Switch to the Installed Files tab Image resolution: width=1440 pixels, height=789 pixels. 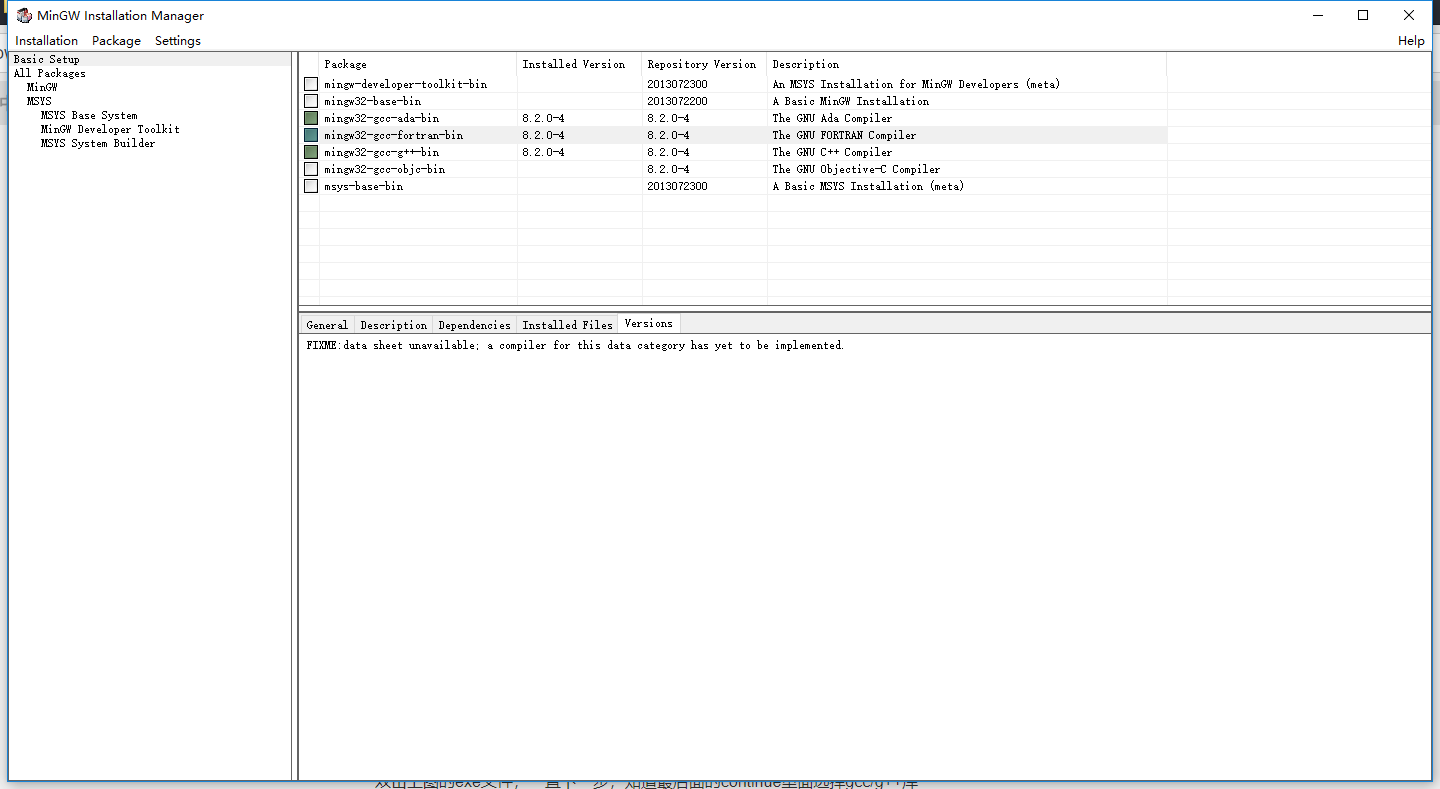click(x=567, y=325)
